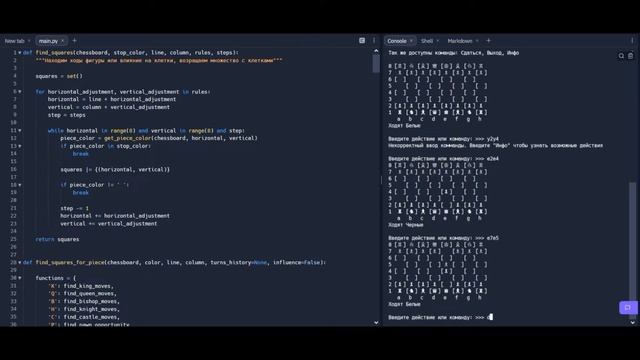Click the 'y2y4' command in console
Image resolution: width=640 pixels, height=360 pixels.
coord(492,139)
